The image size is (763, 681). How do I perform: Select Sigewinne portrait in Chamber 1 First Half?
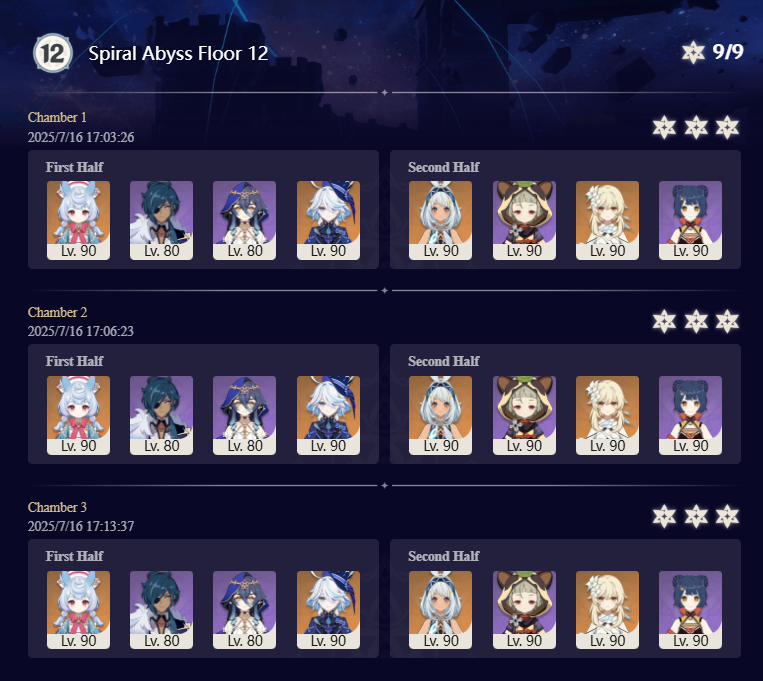(x=78, y=221)
